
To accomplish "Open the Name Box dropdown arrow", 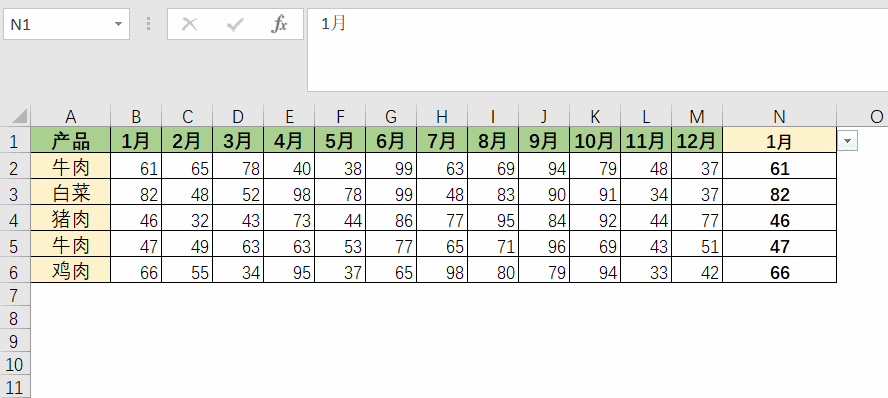I will (x=118, y=24).
